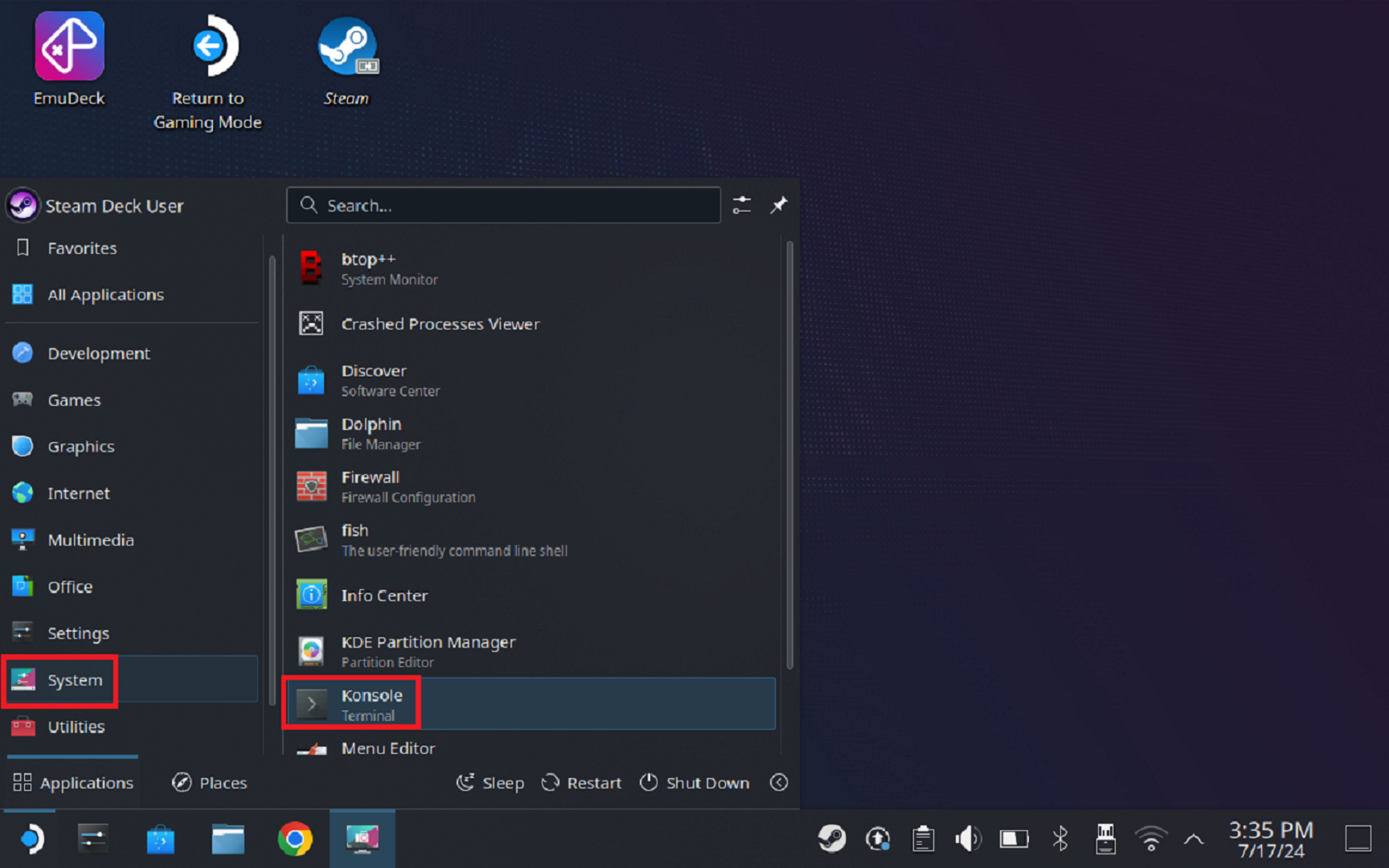Launch the Steam desktop shortcut
Screen dimensions: 1389x868
(x=347, y=60)
